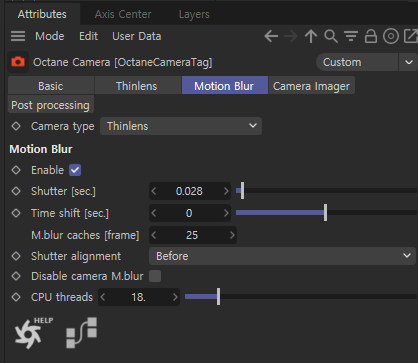Switch to the Layers tab

[194, 14]
